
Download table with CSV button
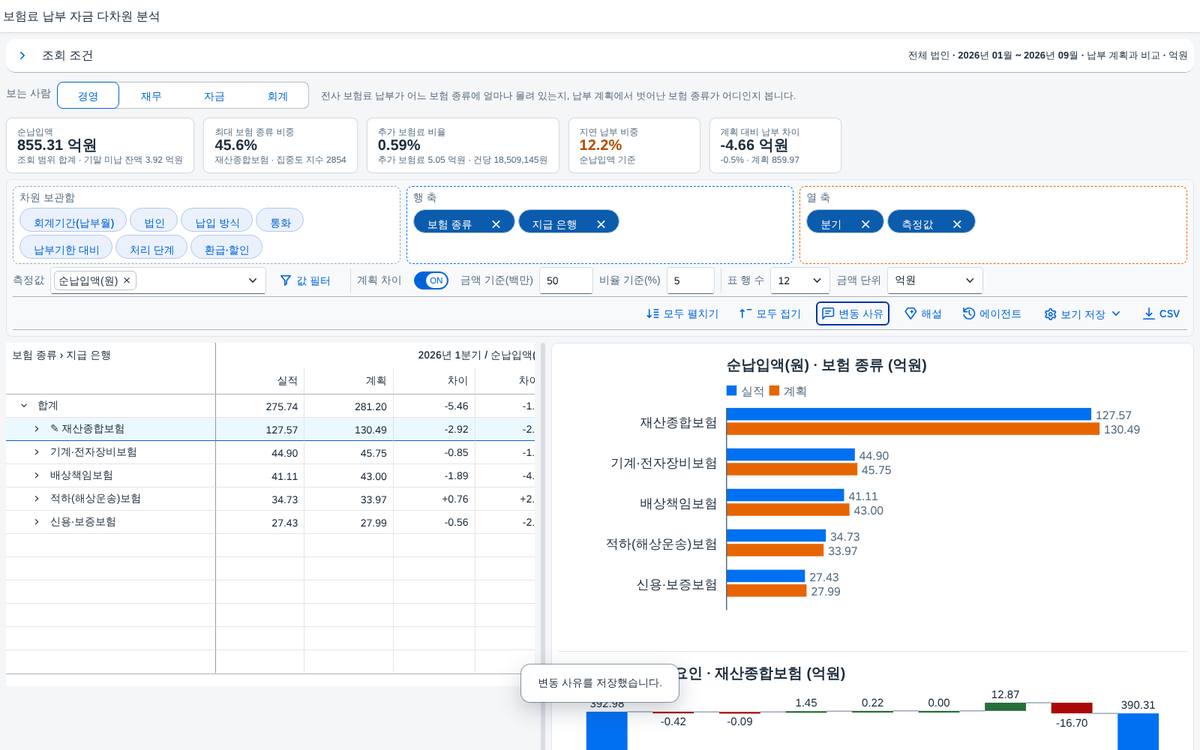[x=1161, y=314]
